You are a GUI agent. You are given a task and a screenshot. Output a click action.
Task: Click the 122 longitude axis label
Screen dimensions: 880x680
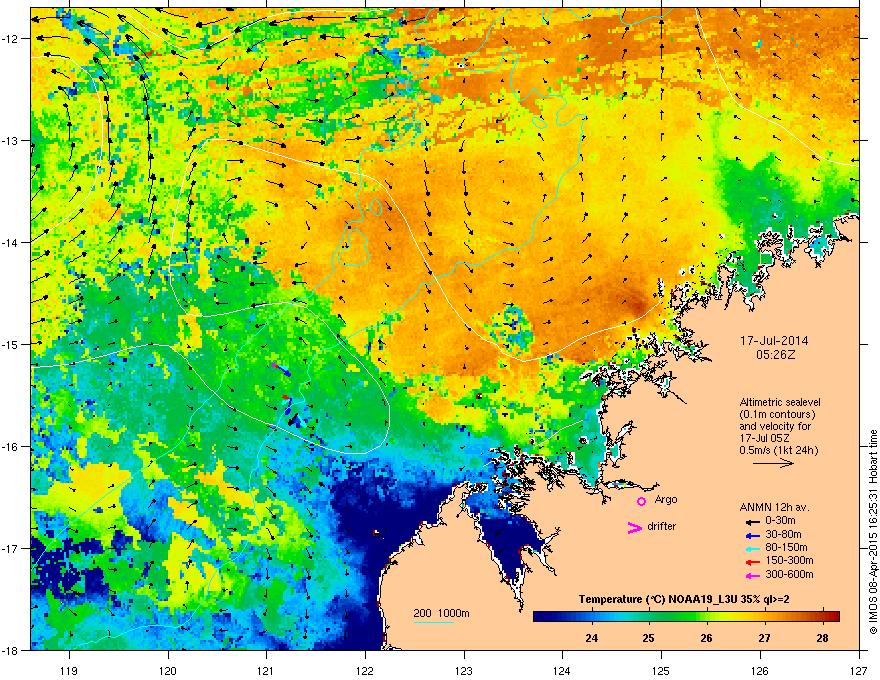pyautogui.click(x=365, y=655)
